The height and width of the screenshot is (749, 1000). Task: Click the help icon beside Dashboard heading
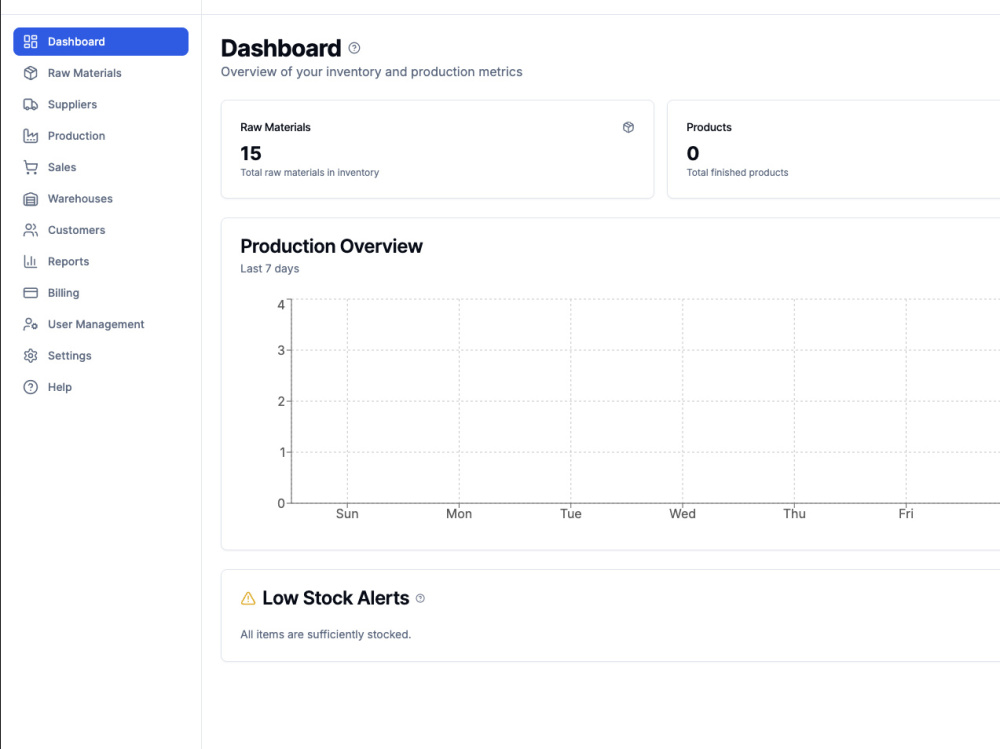tap(355, 48)
